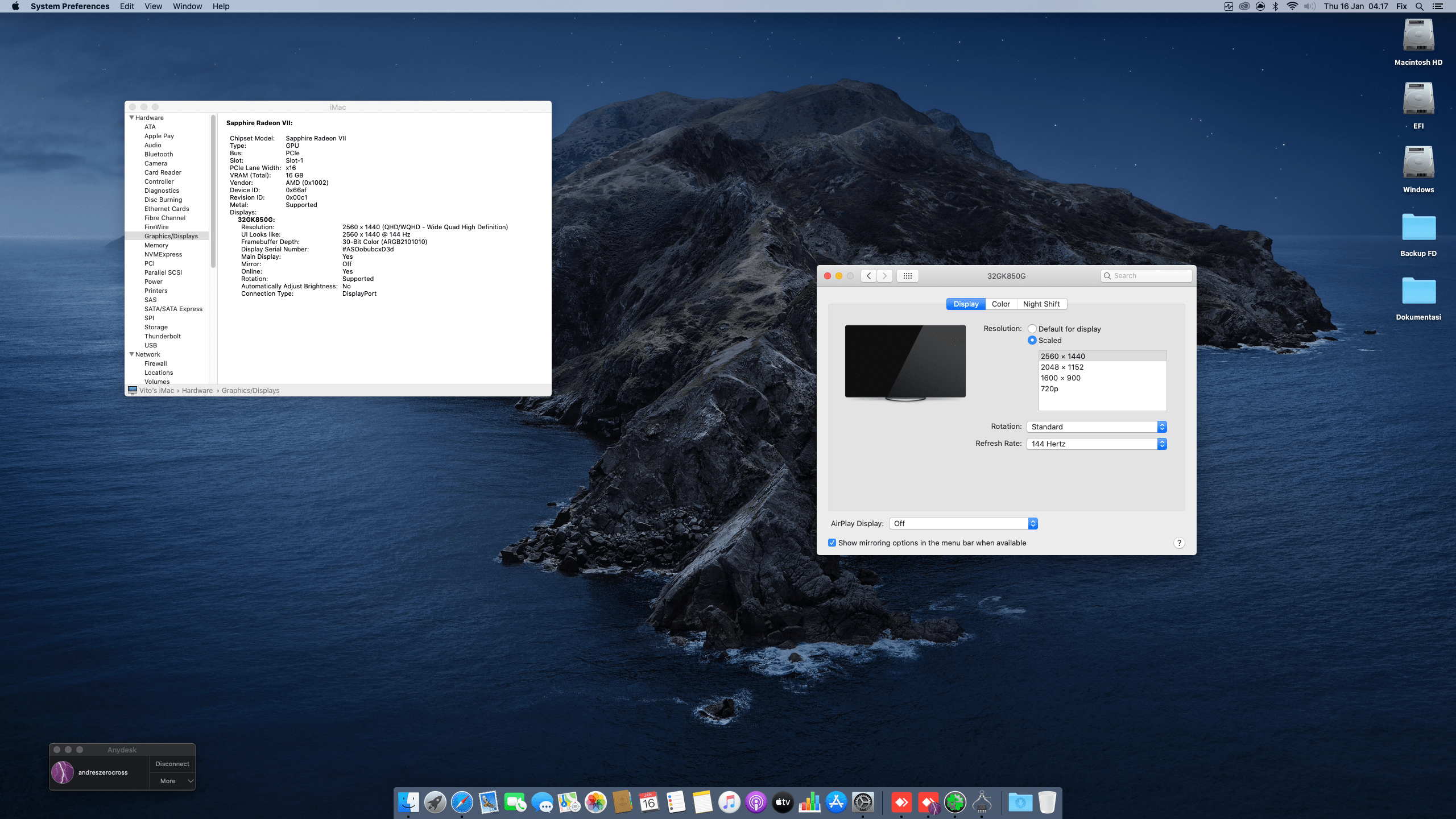Click the Show All grid icon
The width and height of the screenshot is (1456, 819).
coord(907,276)
